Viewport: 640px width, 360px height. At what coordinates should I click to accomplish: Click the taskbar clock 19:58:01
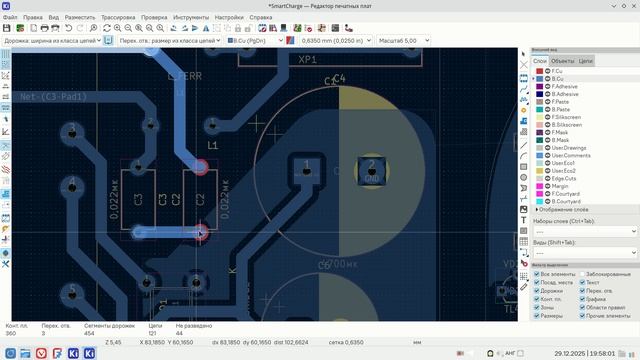584,353
